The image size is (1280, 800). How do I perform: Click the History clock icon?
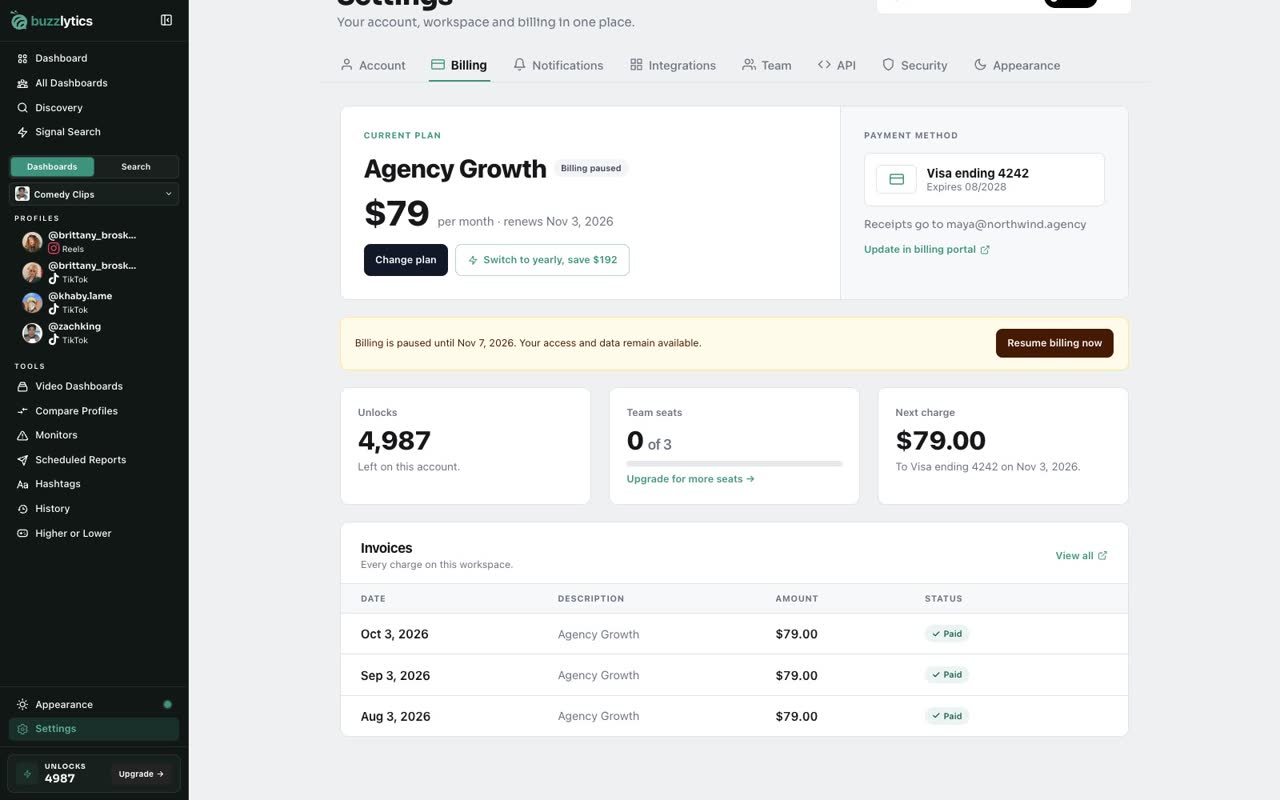tap(23, 509)
